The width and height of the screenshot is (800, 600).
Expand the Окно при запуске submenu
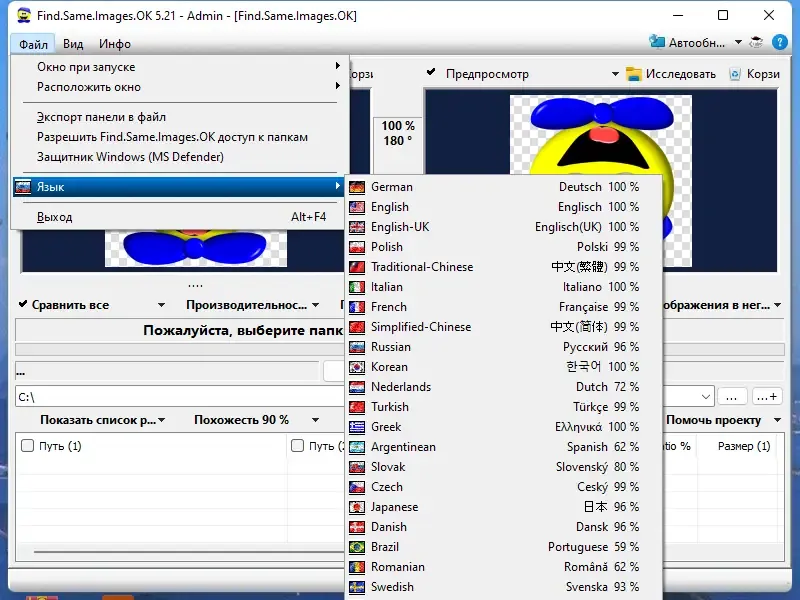179,67
